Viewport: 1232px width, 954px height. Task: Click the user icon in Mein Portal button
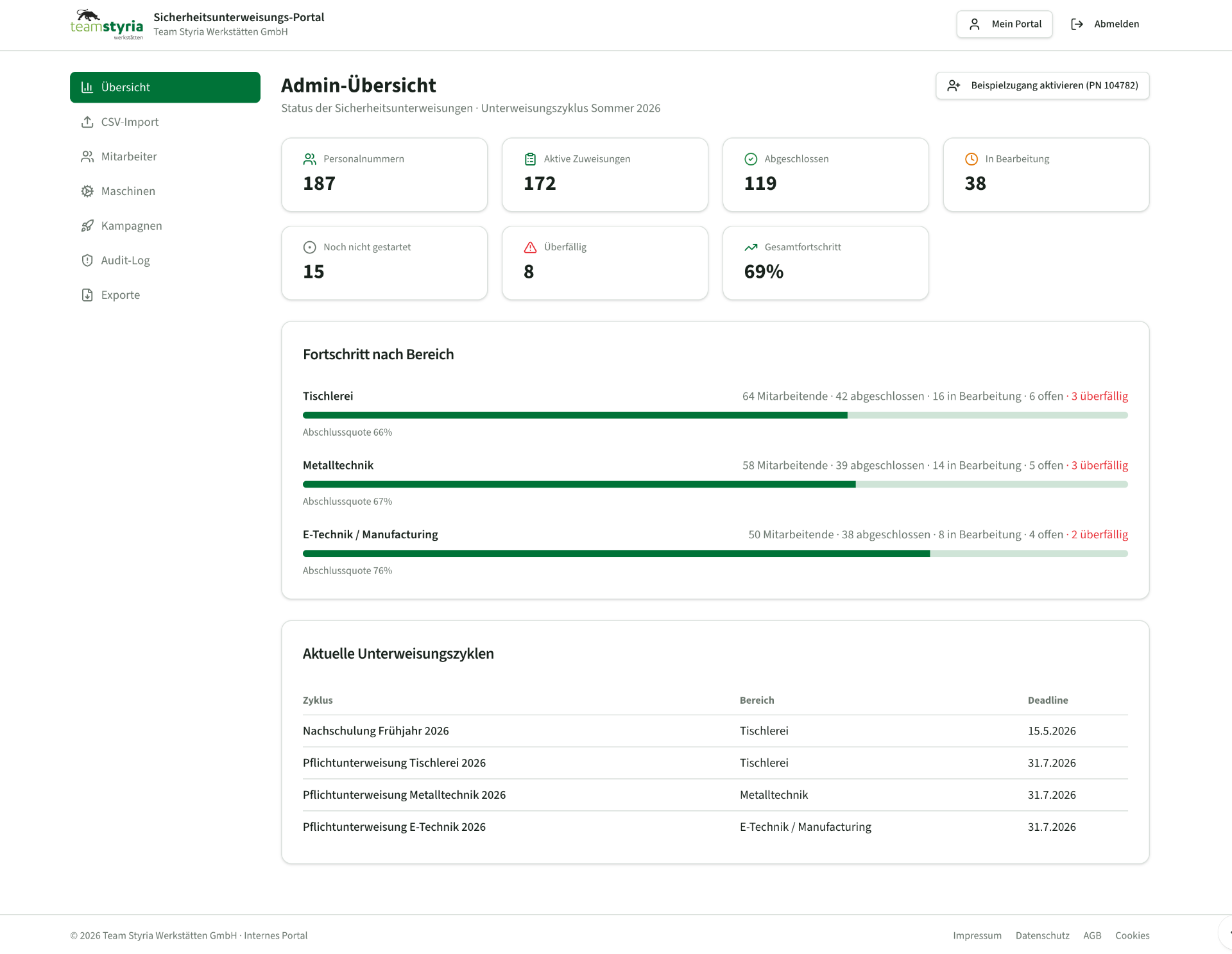974,24
